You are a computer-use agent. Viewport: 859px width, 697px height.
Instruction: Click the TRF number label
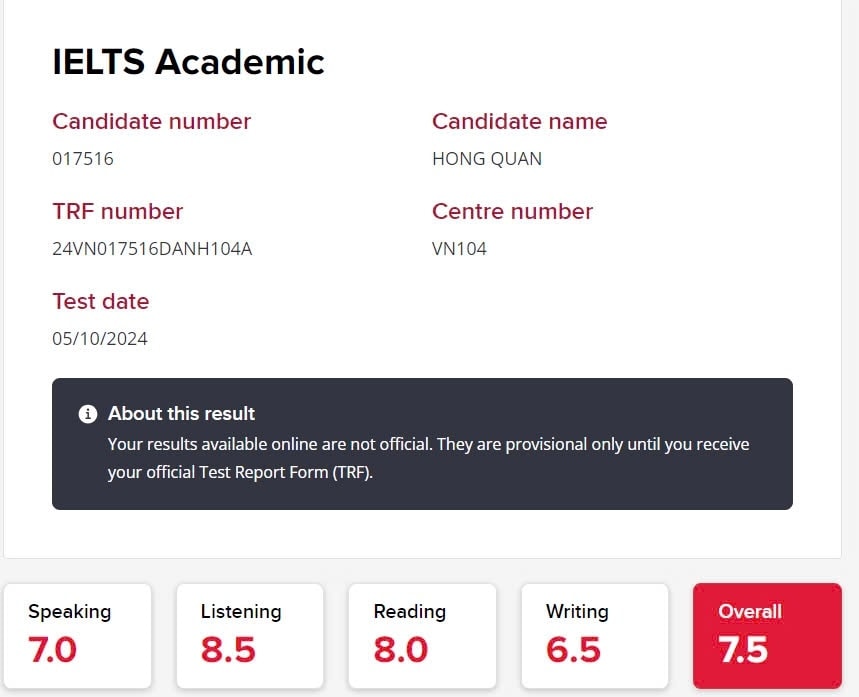tap(118, 211)
